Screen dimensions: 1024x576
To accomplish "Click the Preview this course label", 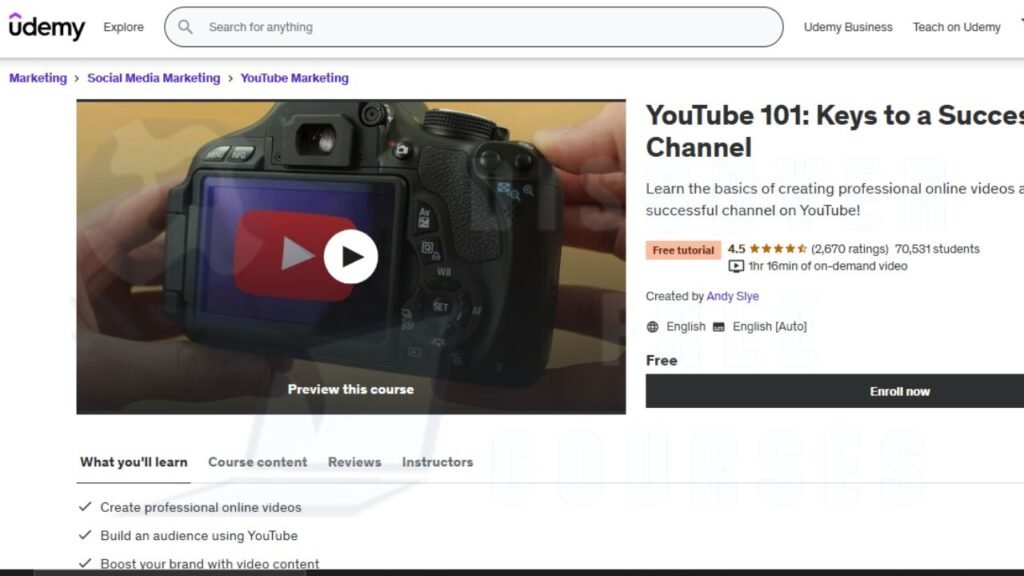I will pos(351,389).
